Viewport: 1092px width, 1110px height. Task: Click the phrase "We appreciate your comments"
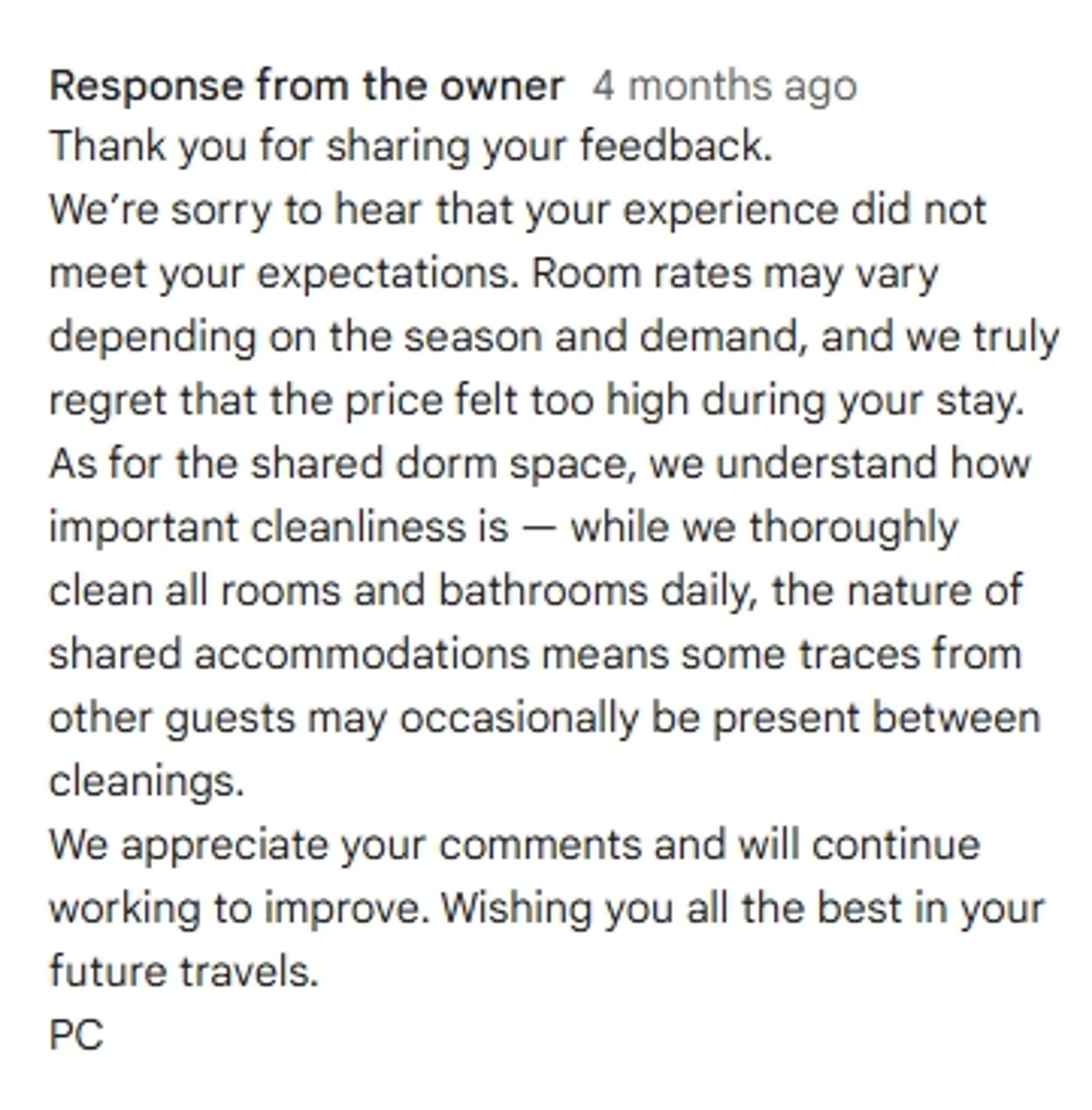pos(345,845)
